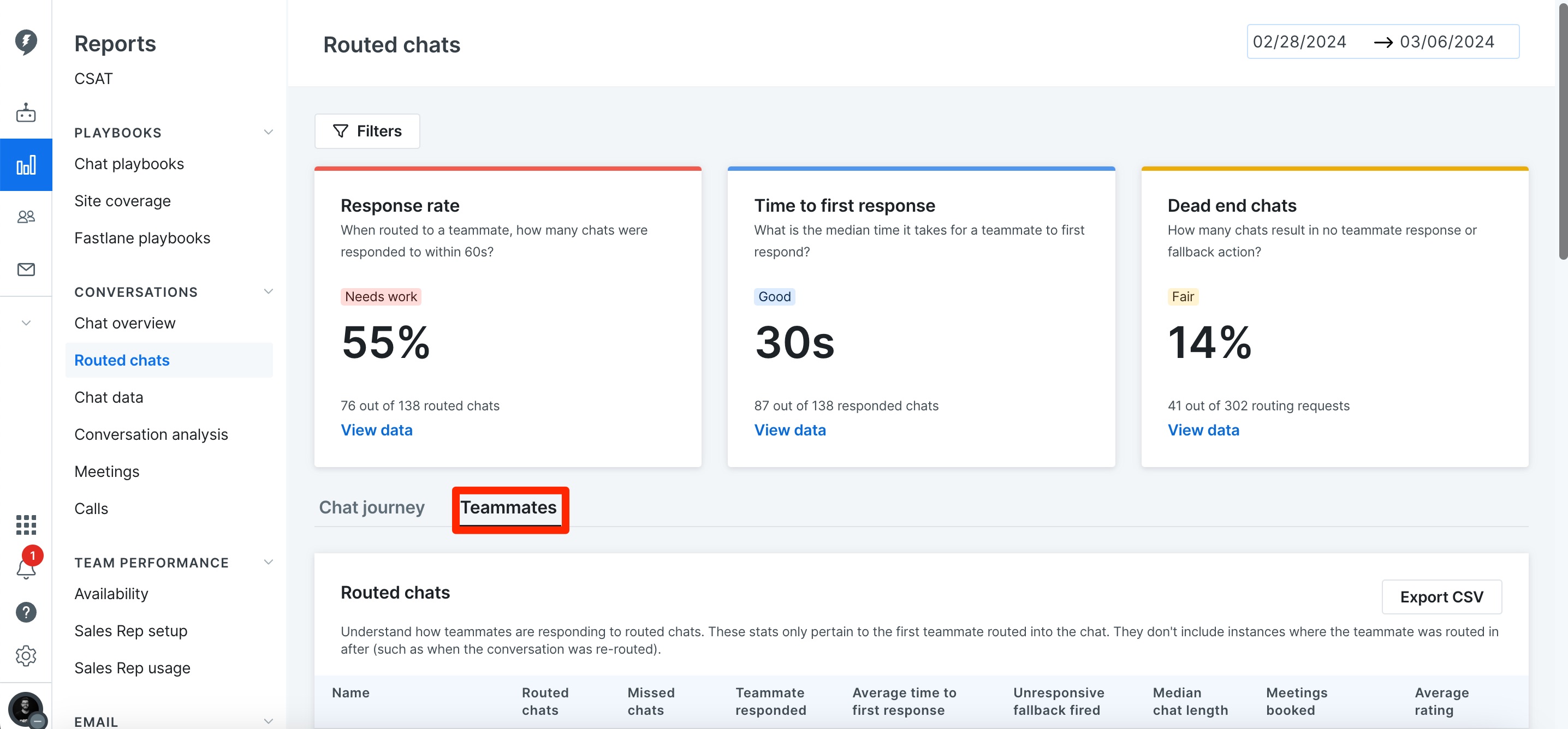
Task: Select the bar chart Reports icon
Action: coord(26,165)
